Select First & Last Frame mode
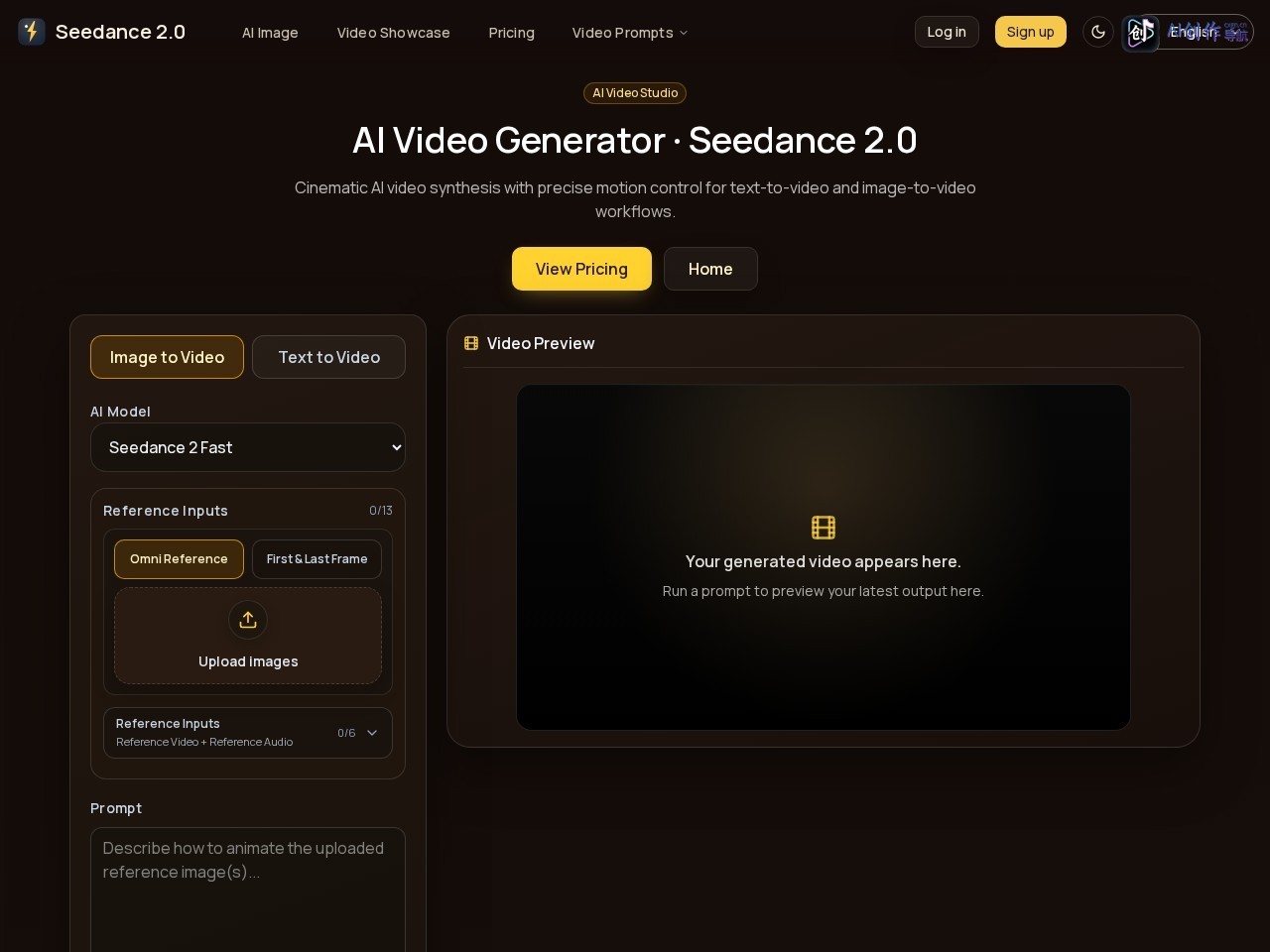1270x952 pixels. pyautogui.click(x=317, y=559)
